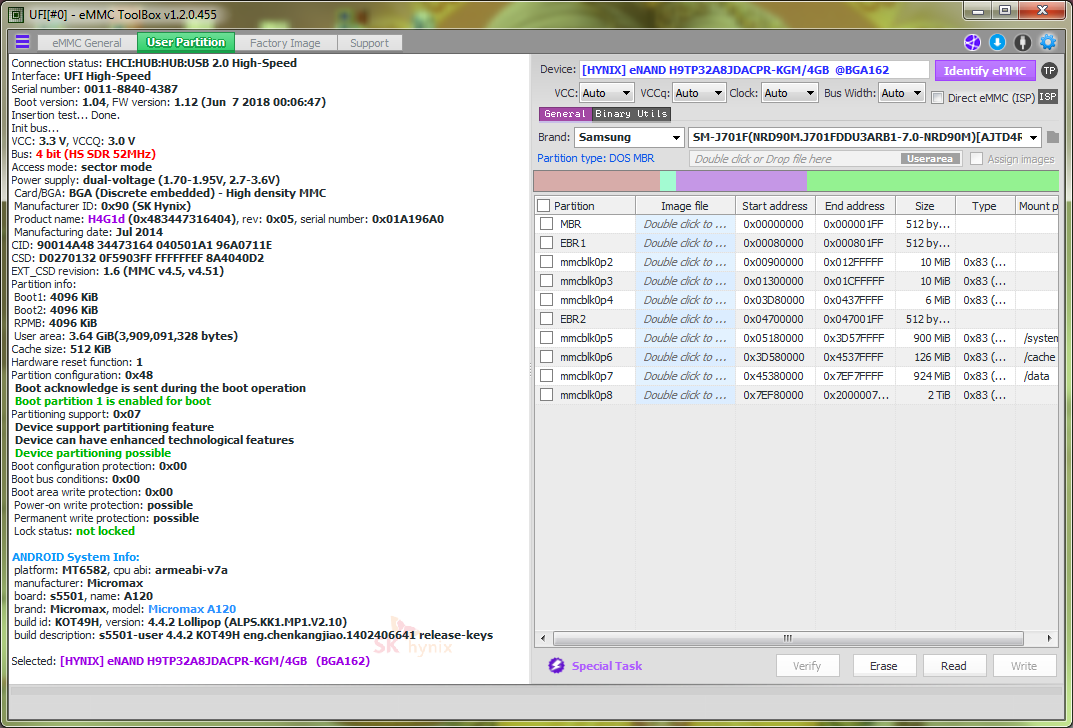Open the SM-J701F model dropdown
The image size is (1073, 728).
[x=864, y=138]
